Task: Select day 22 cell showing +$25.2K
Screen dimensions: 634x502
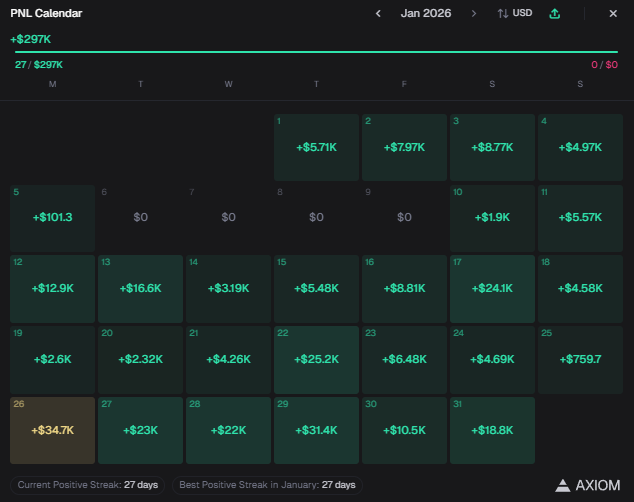Action: (x=316, y=360)
